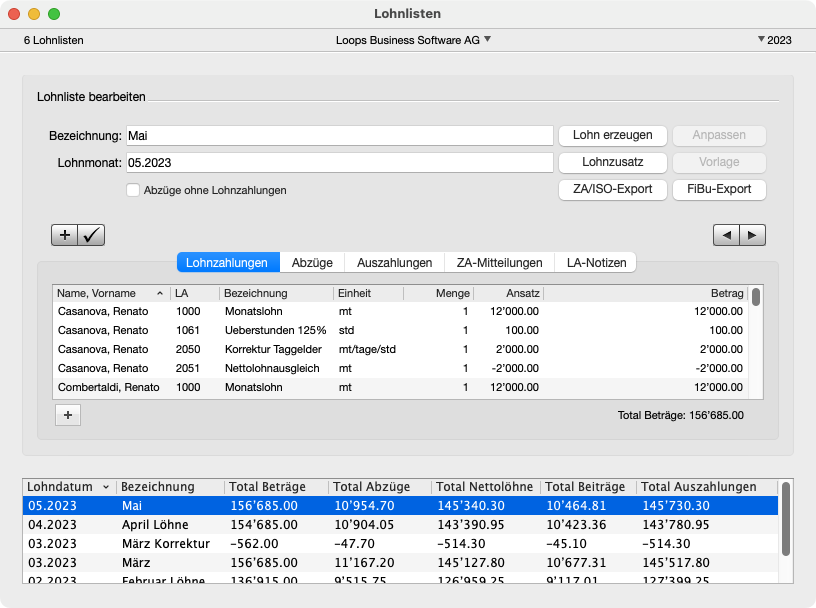Open the Loops Business Software AG dropdown

(x=414, y=40)
